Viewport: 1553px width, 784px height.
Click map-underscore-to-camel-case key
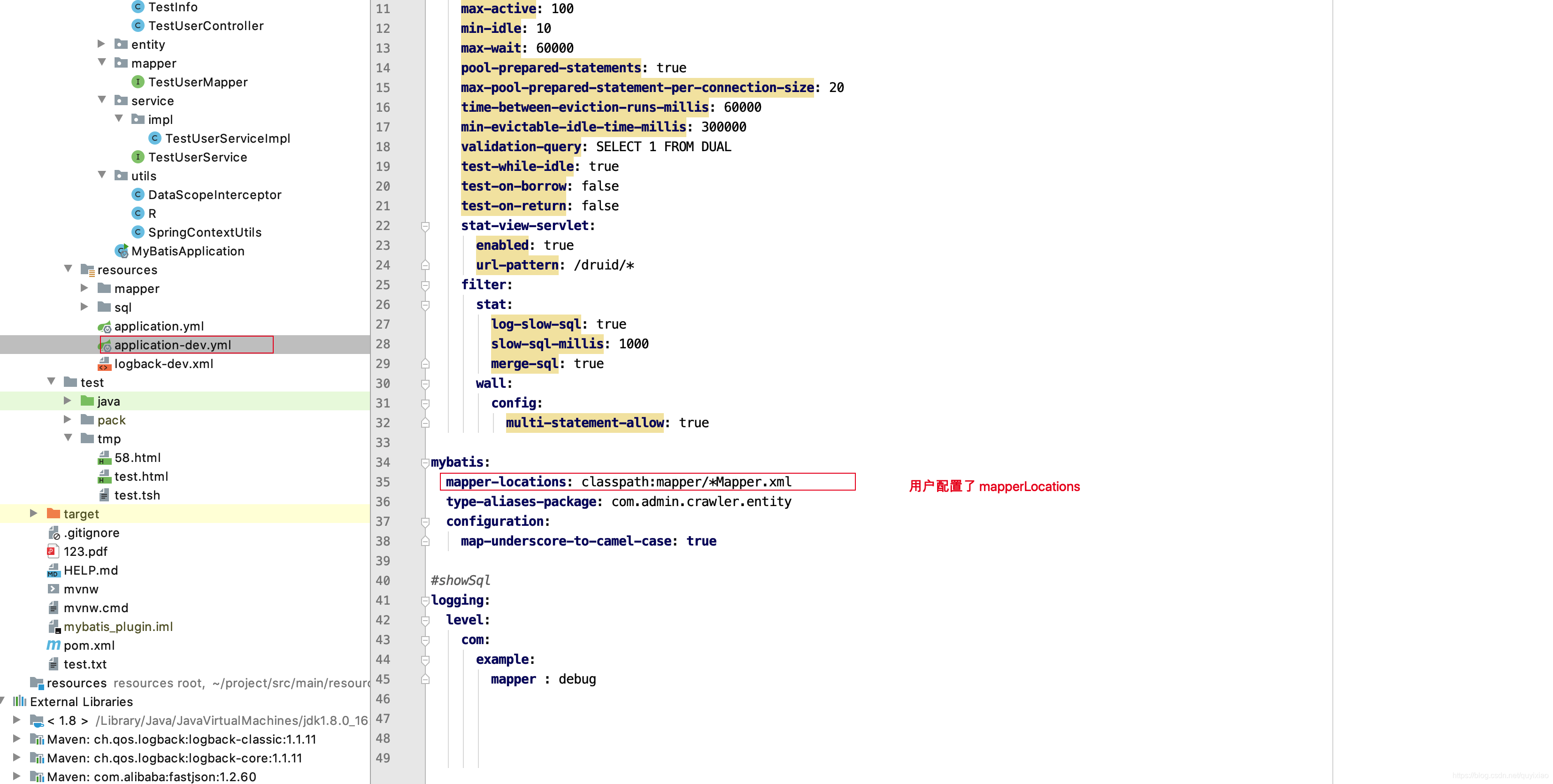point(566,541)
